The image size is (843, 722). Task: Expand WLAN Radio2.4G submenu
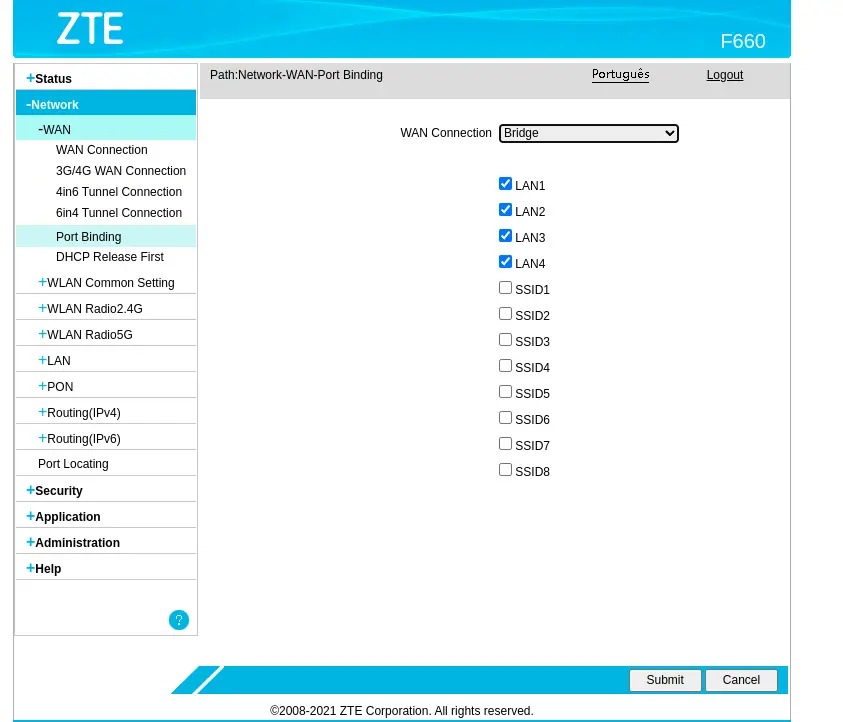[x=90, y=309]
